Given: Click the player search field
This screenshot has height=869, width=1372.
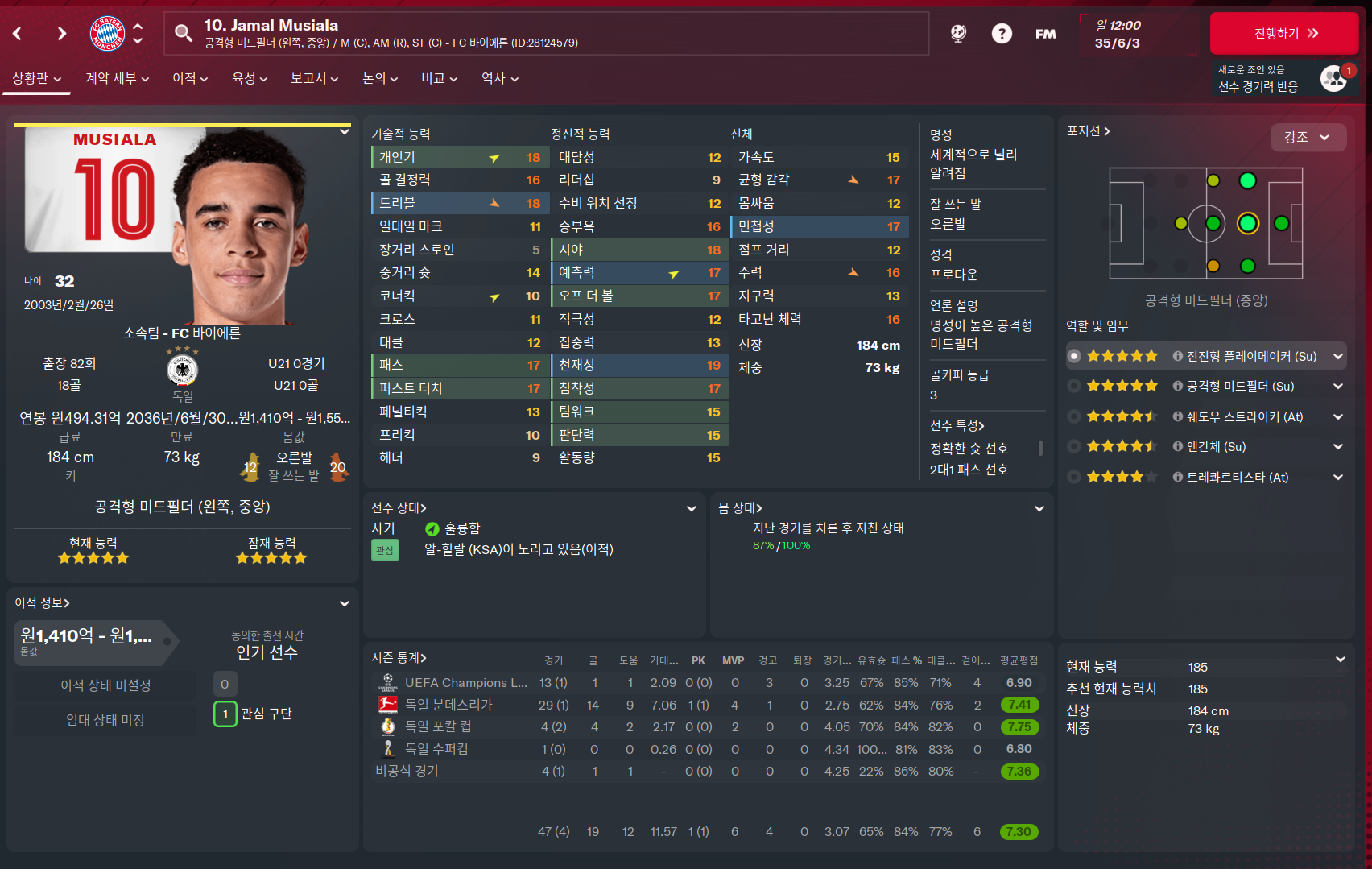Looking at the screenshot, I should [x=547, y=33].
